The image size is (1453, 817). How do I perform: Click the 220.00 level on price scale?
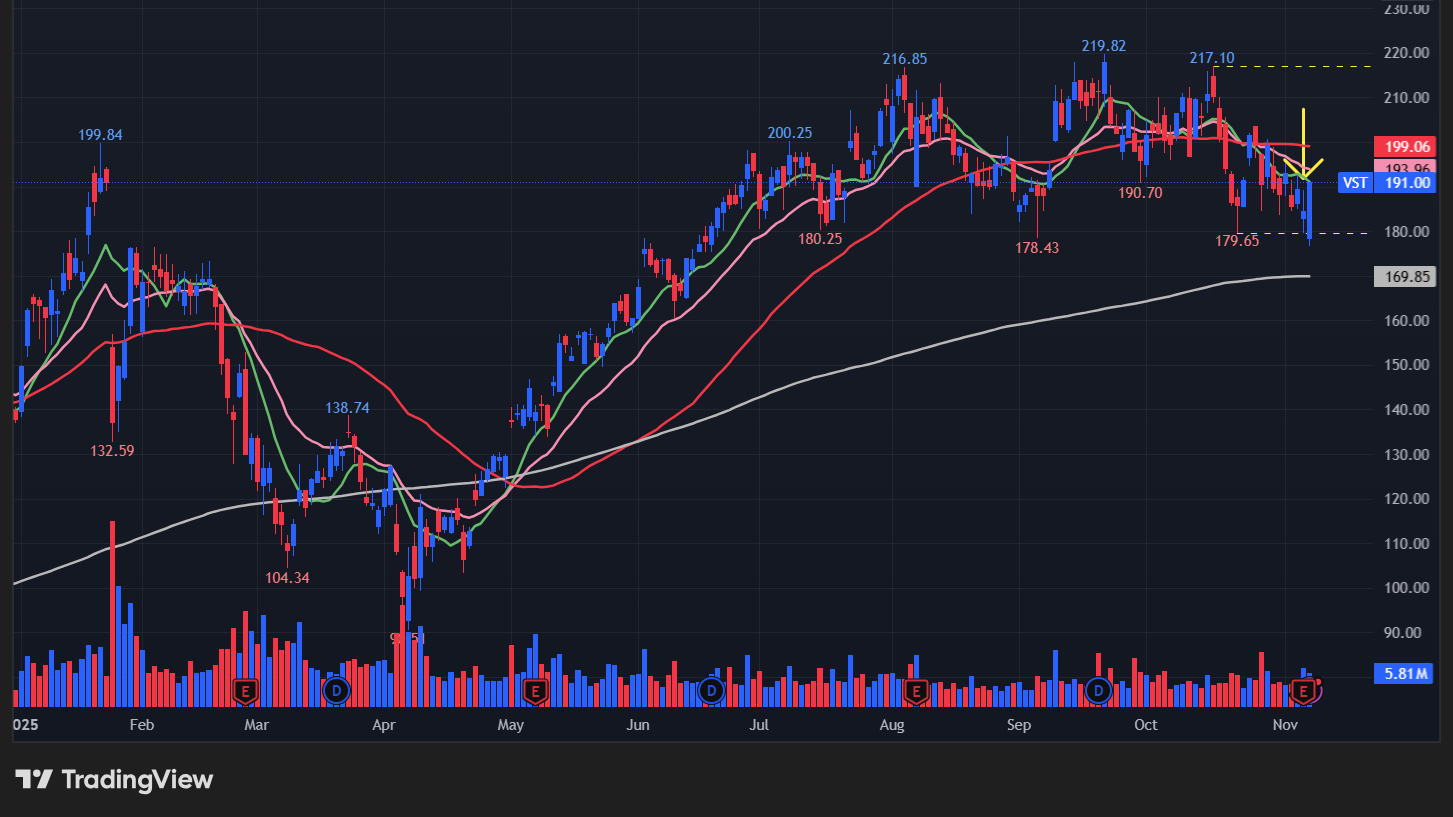tap(1405, 53)
